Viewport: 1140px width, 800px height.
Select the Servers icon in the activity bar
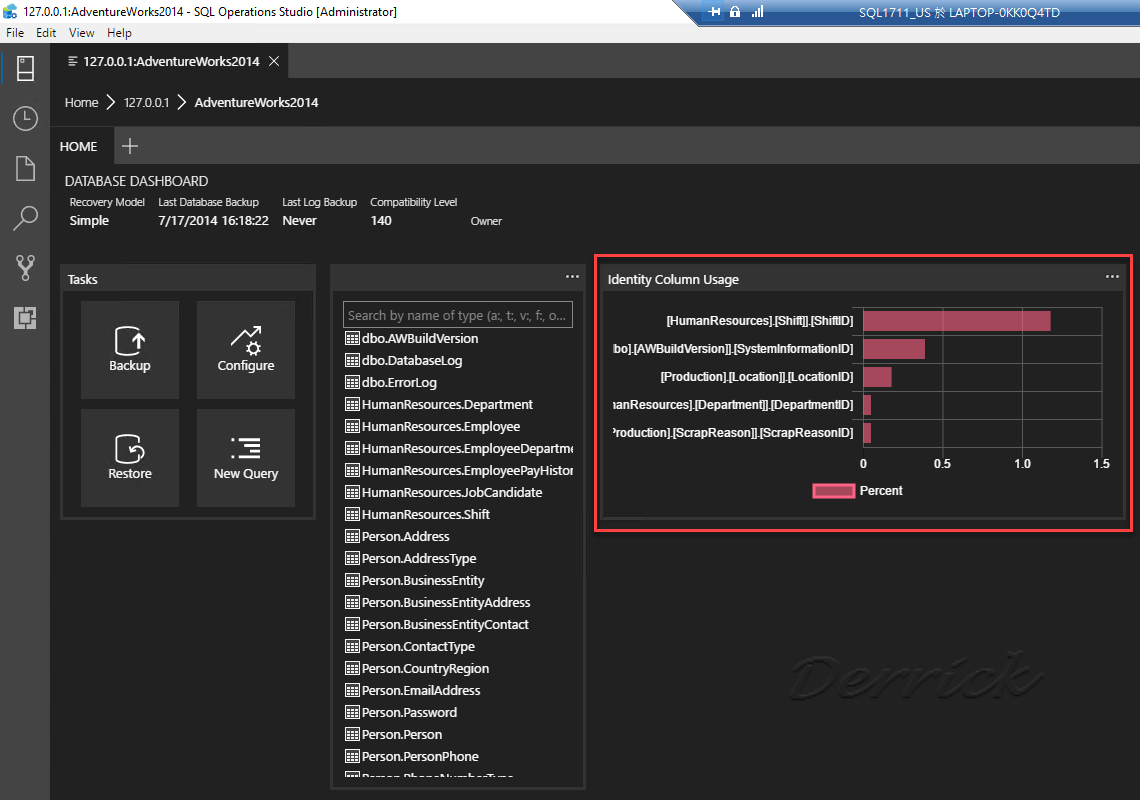click(24, 68)
